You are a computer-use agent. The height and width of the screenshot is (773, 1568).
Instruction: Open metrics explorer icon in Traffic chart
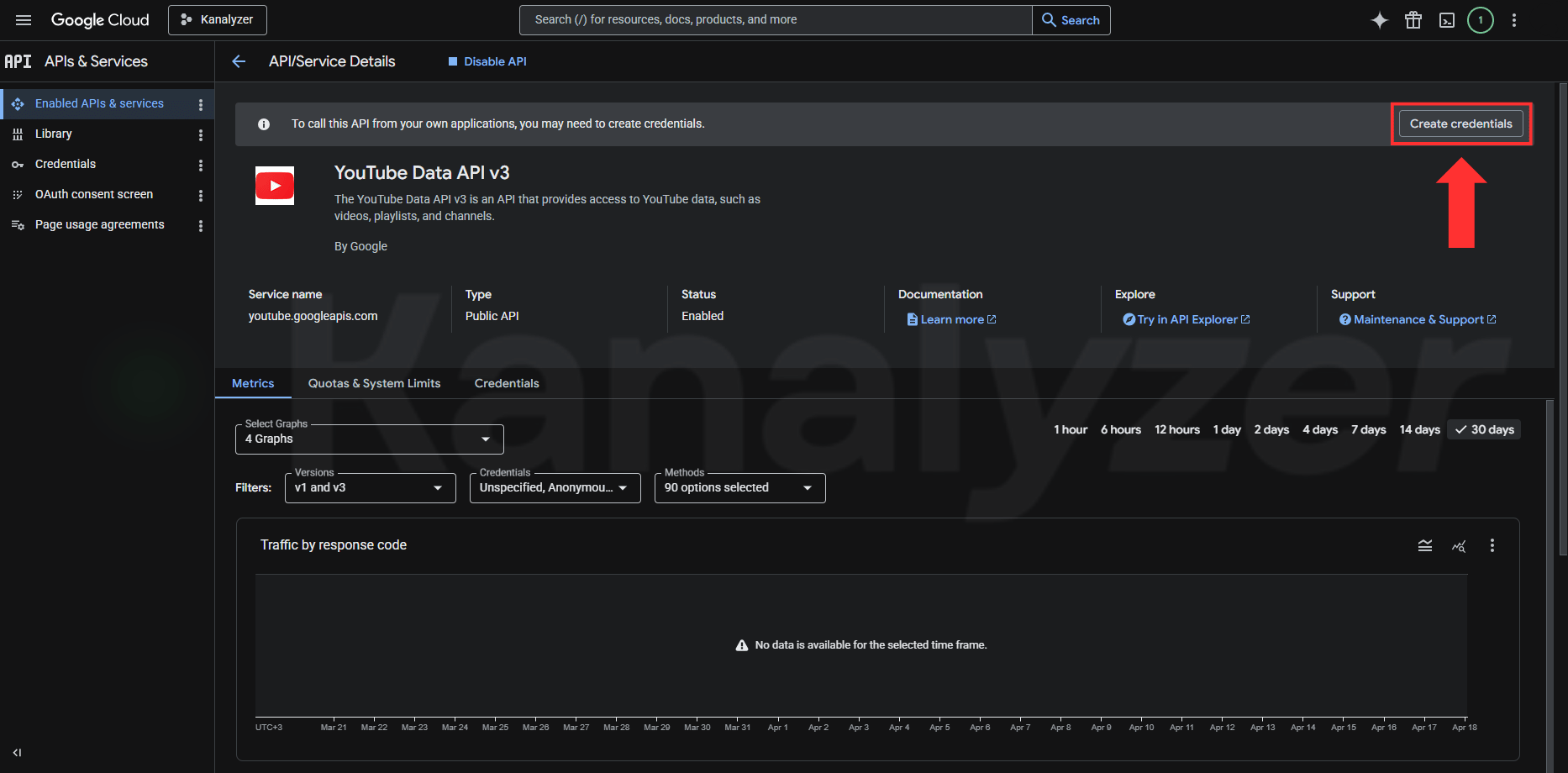[1459, 545]
